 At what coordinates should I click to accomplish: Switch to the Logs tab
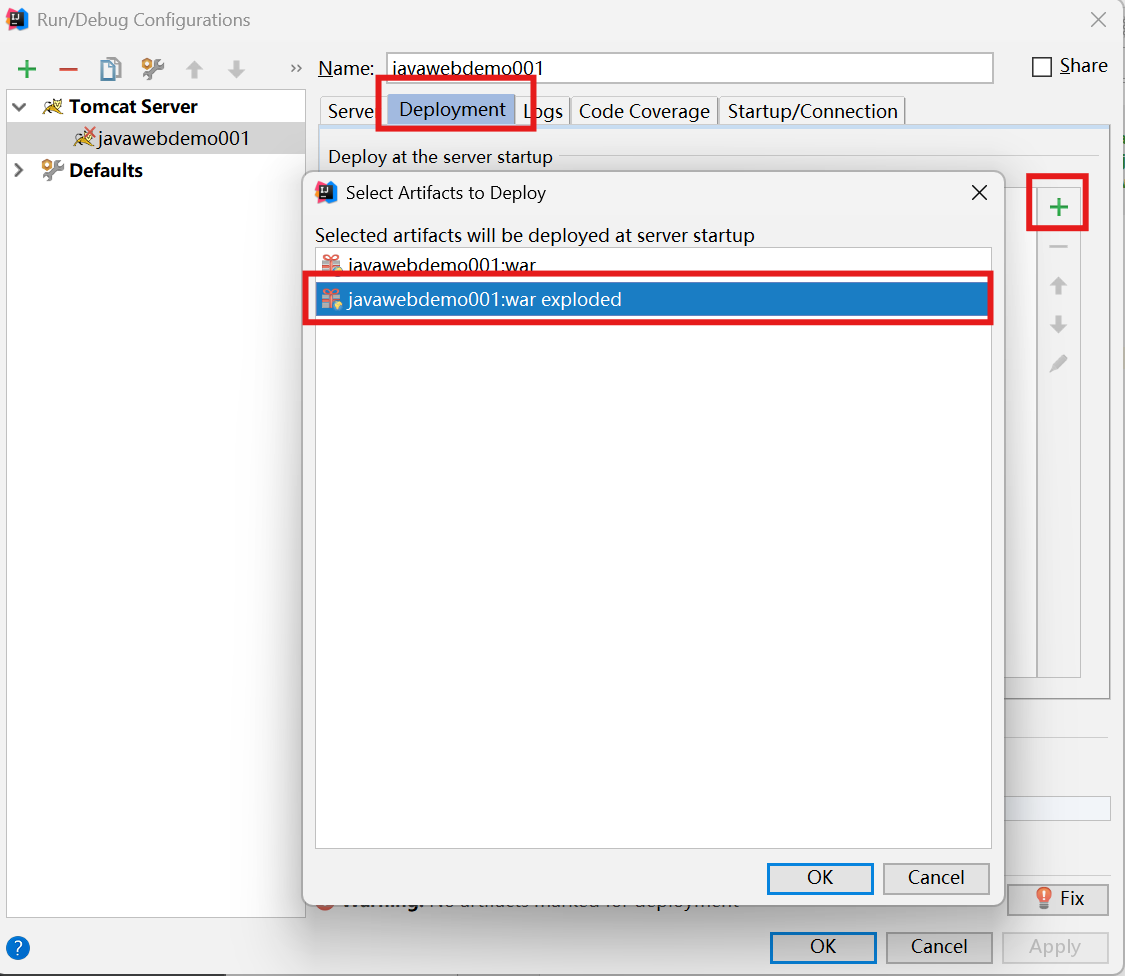[x=544, y=111]
